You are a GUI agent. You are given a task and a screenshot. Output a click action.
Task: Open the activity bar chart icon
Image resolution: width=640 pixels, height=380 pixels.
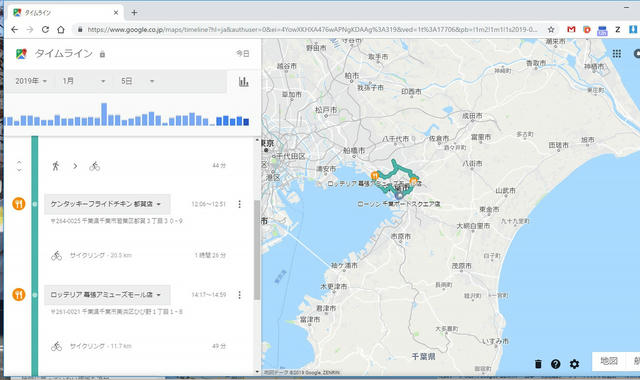tap(244, 82)
